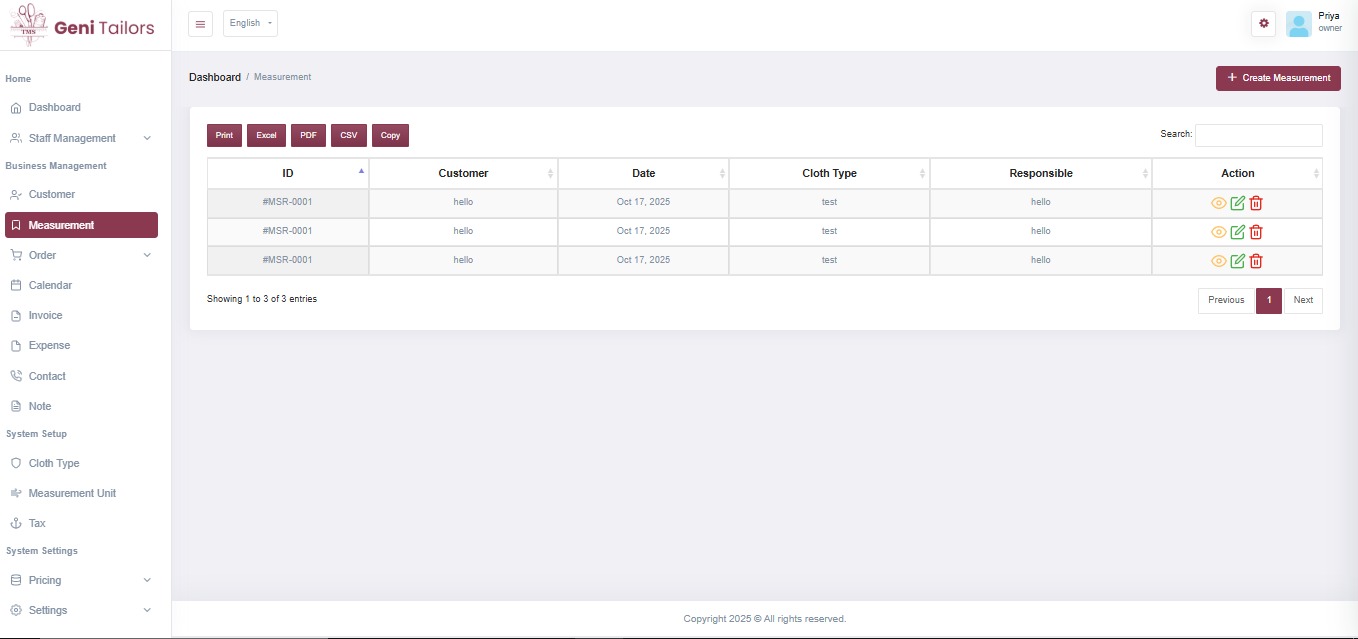Open the English language dropdown
This screenshot has width=1358, height=639.
click(x=250, y=24)
